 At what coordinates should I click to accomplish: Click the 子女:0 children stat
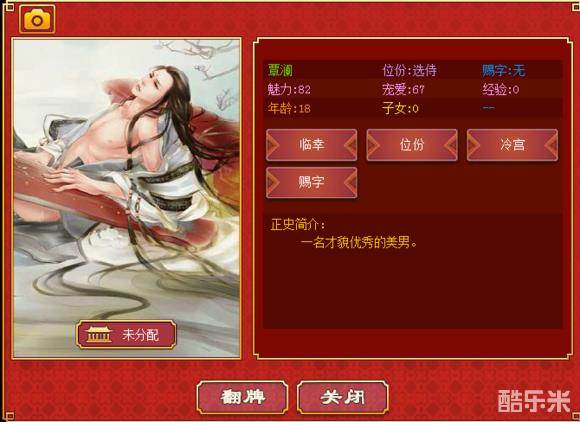click(400, 109)
